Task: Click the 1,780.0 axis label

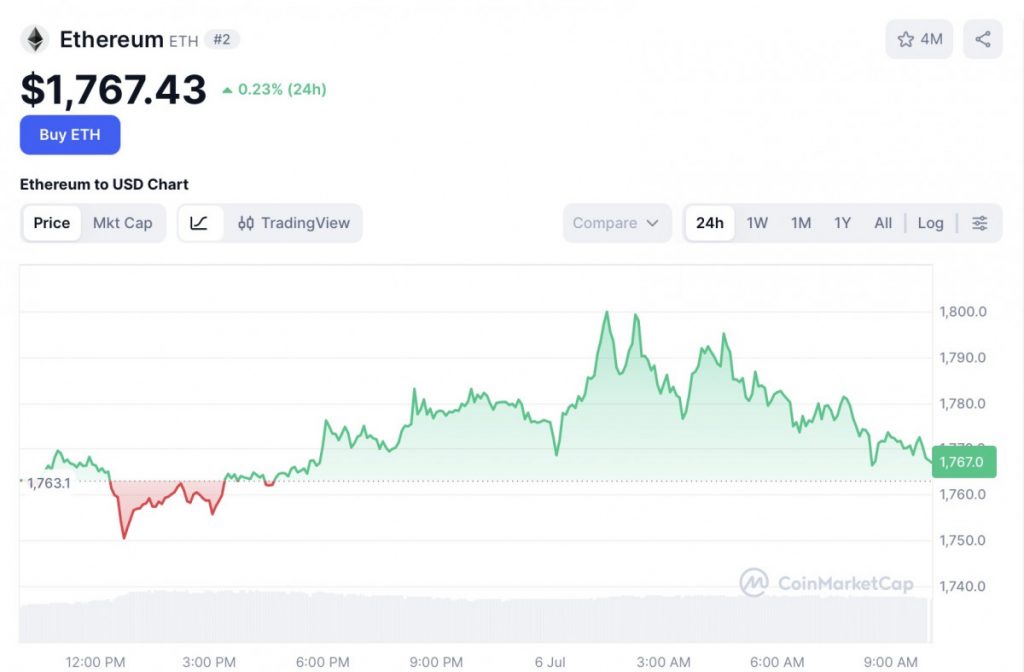Action: coord(962,403)
